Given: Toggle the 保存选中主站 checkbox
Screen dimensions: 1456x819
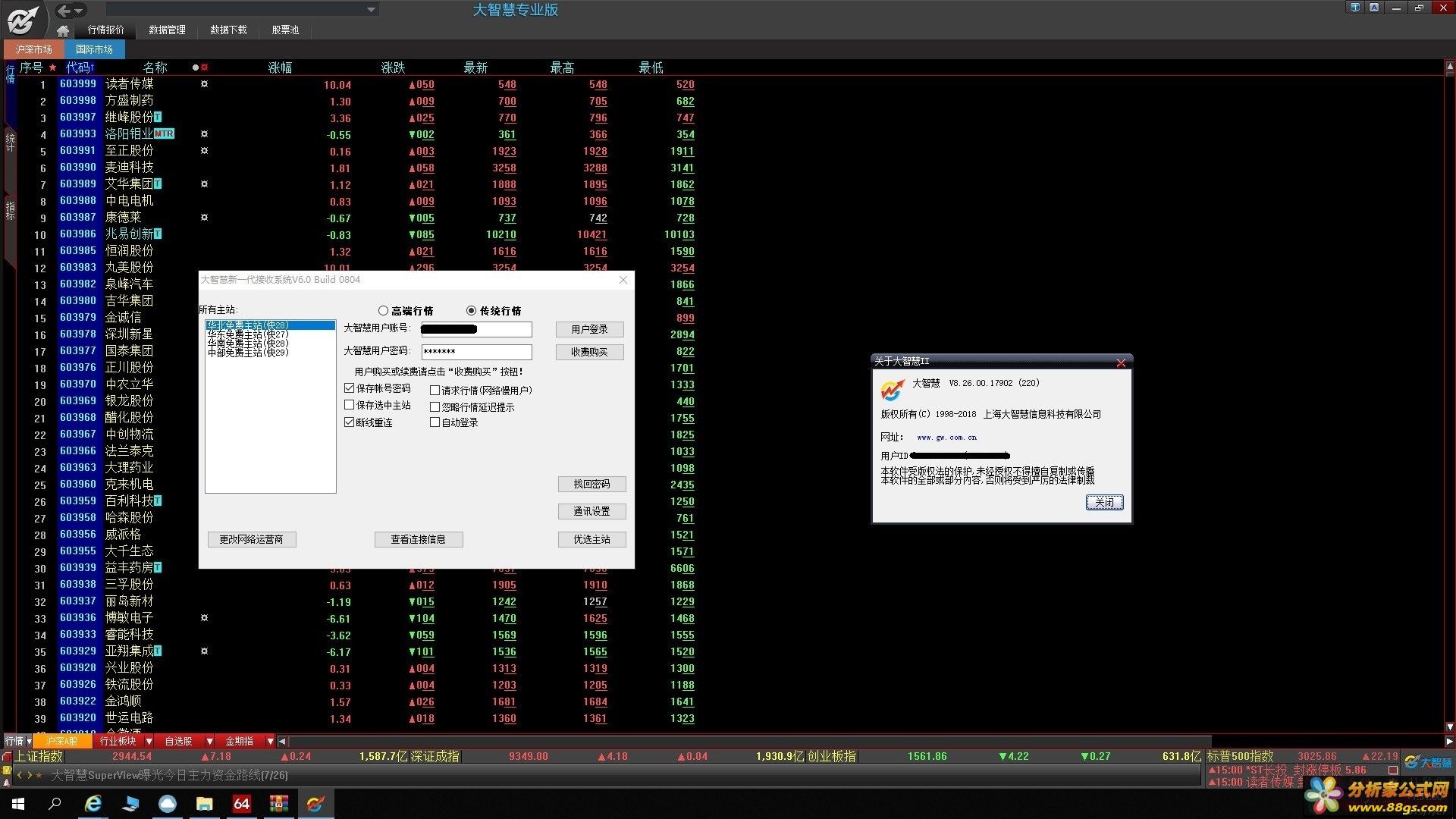Looking at the screenshot, I should click(x=350, y=405).
